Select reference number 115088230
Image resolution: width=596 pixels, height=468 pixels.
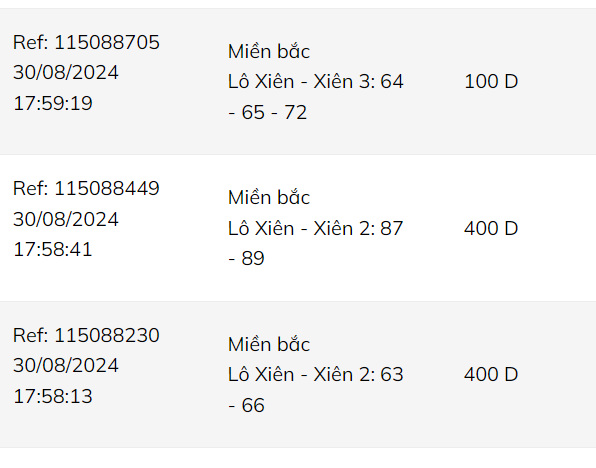[86, 335]
